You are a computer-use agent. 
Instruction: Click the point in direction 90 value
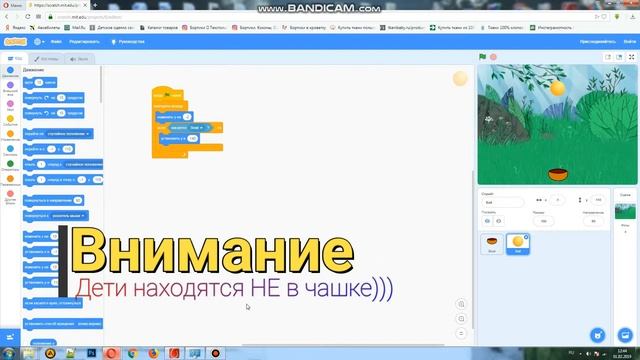click(x=78, y=200)
